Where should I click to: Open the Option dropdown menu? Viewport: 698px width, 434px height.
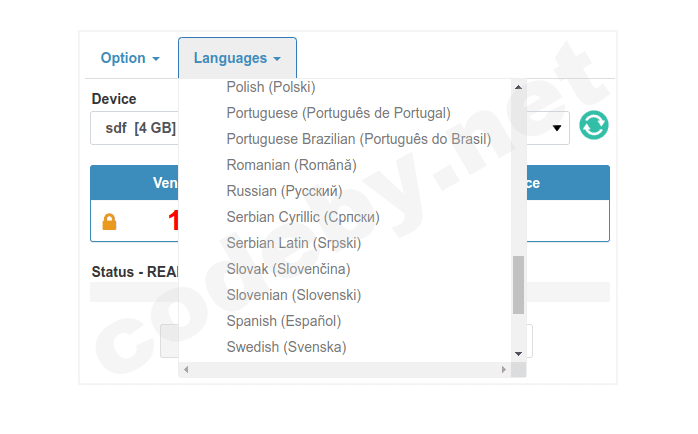(129, 58)
